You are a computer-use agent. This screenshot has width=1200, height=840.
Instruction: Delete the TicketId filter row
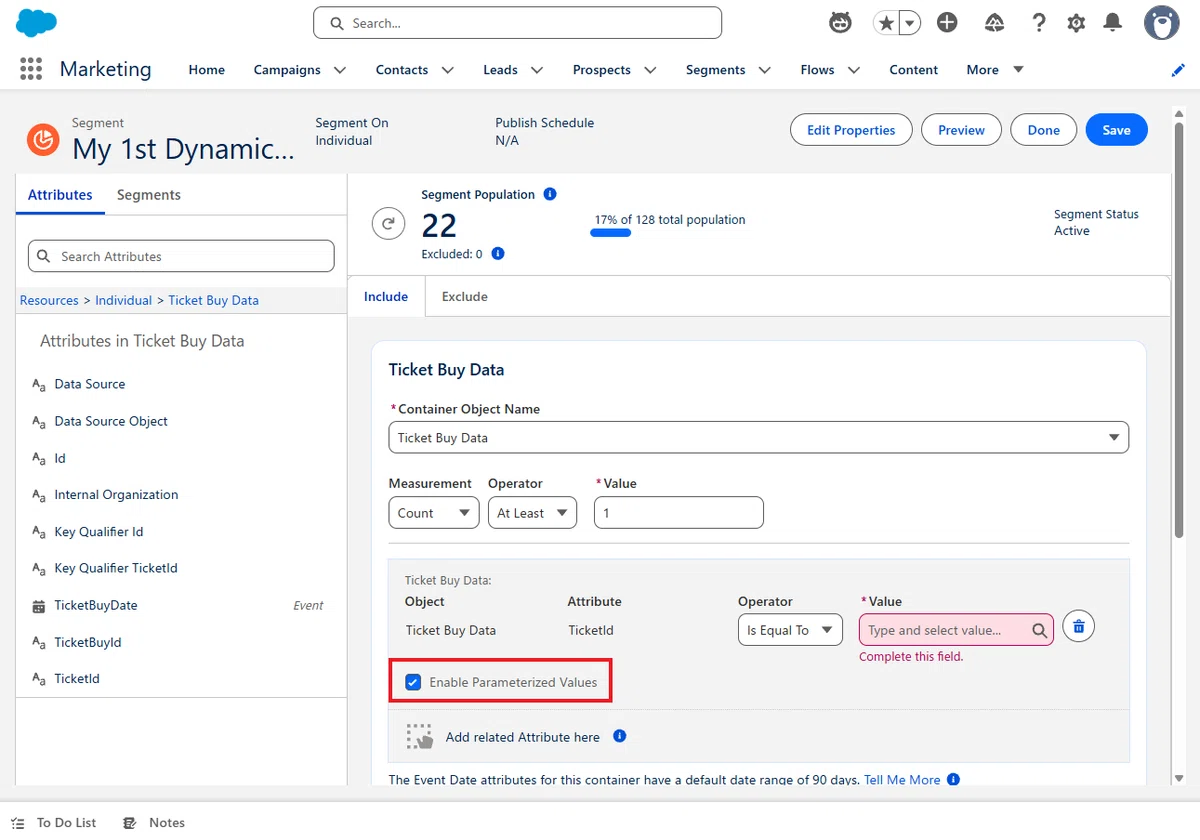click(x=1078, y=627)
